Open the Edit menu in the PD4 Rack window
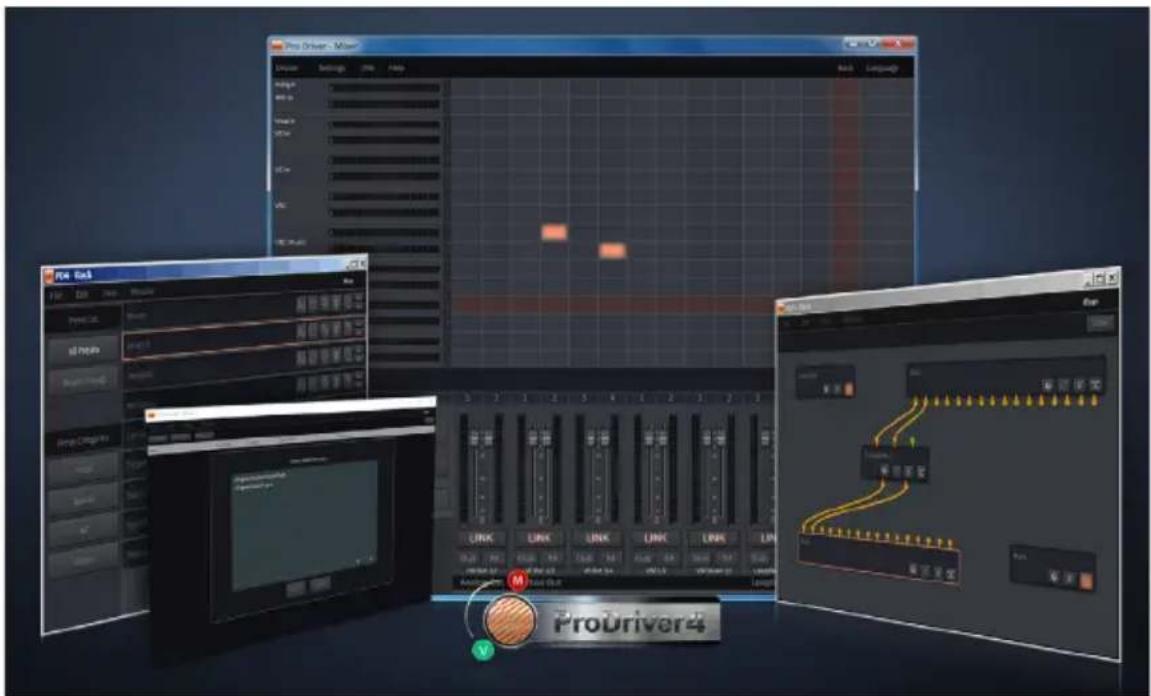 pyautogui.click(x=82, y=294)
